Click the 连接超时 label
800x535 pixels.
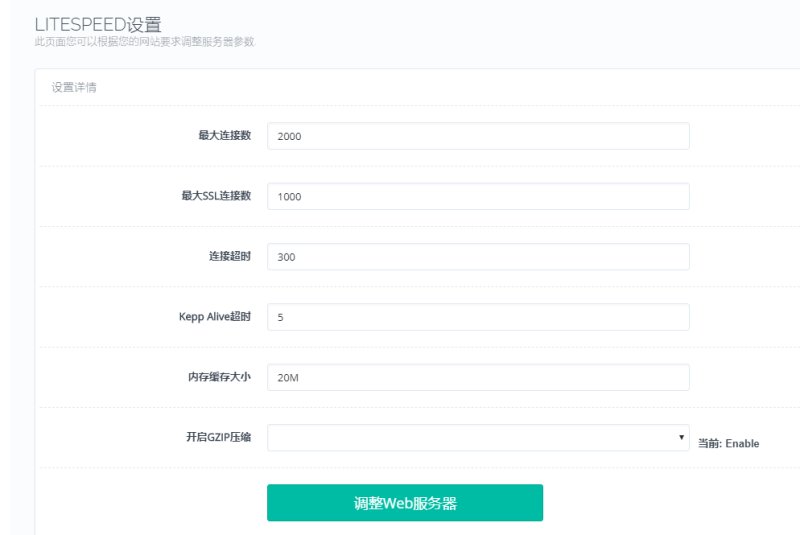pos(230,256)
